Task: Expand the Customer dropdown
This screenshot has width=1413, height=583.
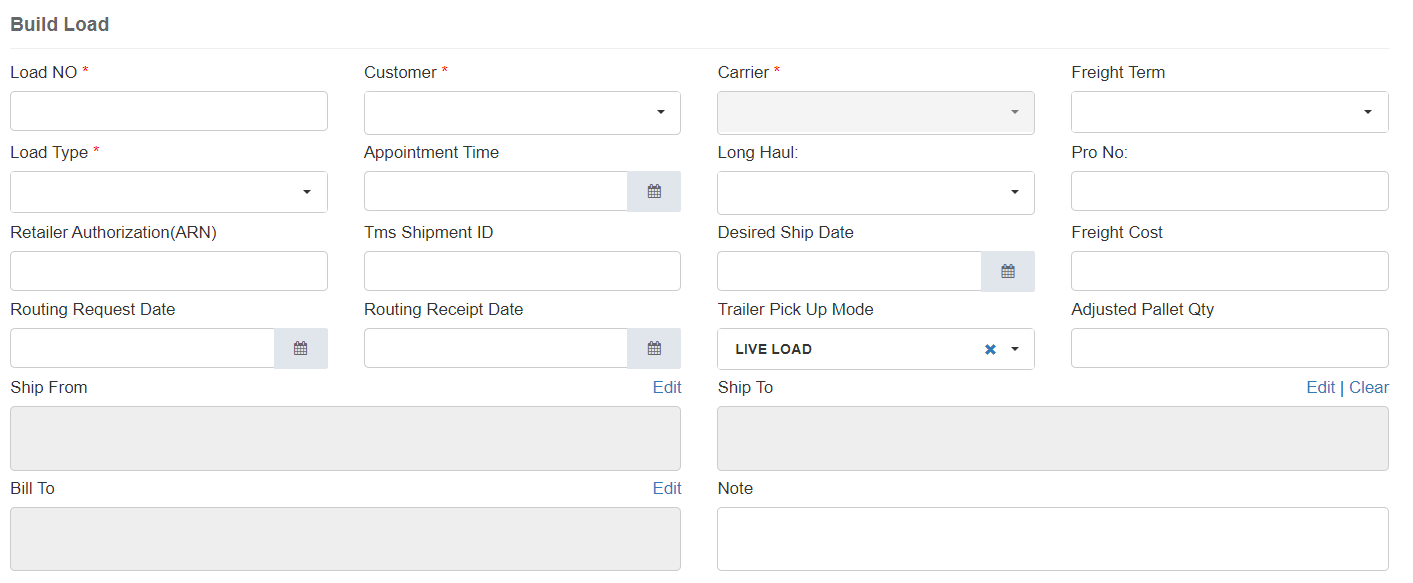Action: [x=660, y=112]
